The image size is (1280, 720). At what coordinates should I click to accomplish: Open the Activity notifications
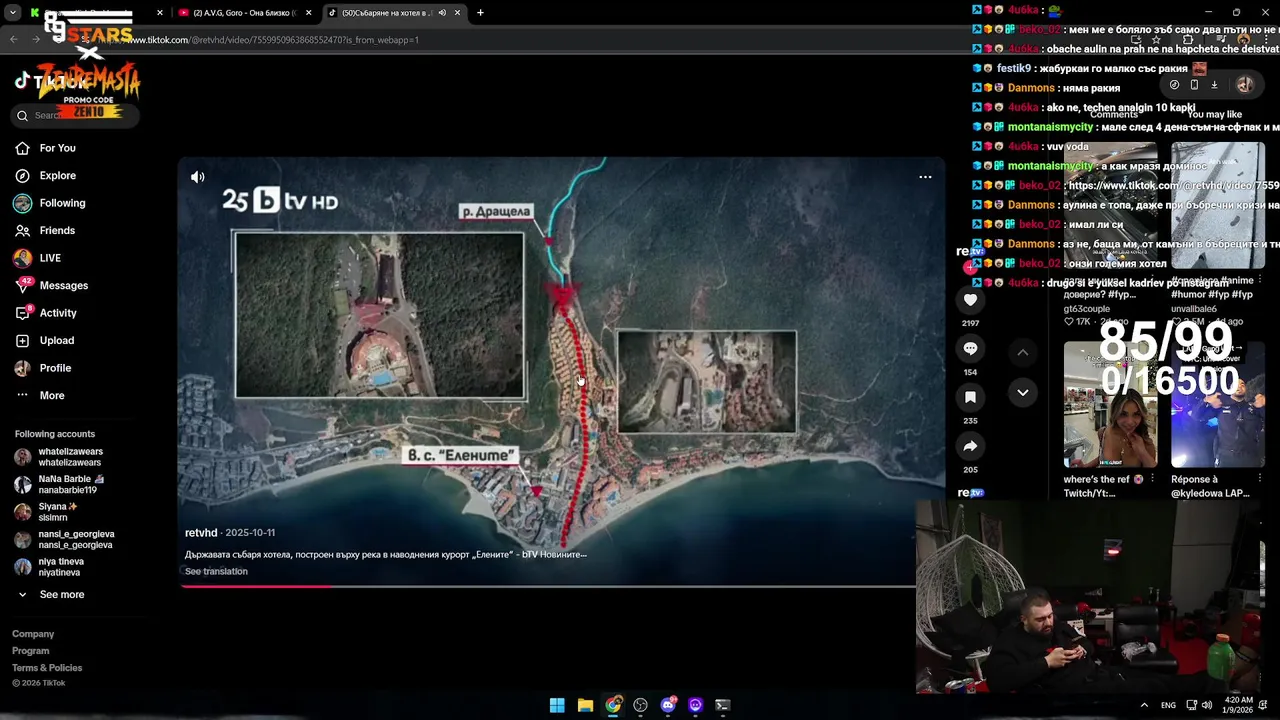[46, 313]
